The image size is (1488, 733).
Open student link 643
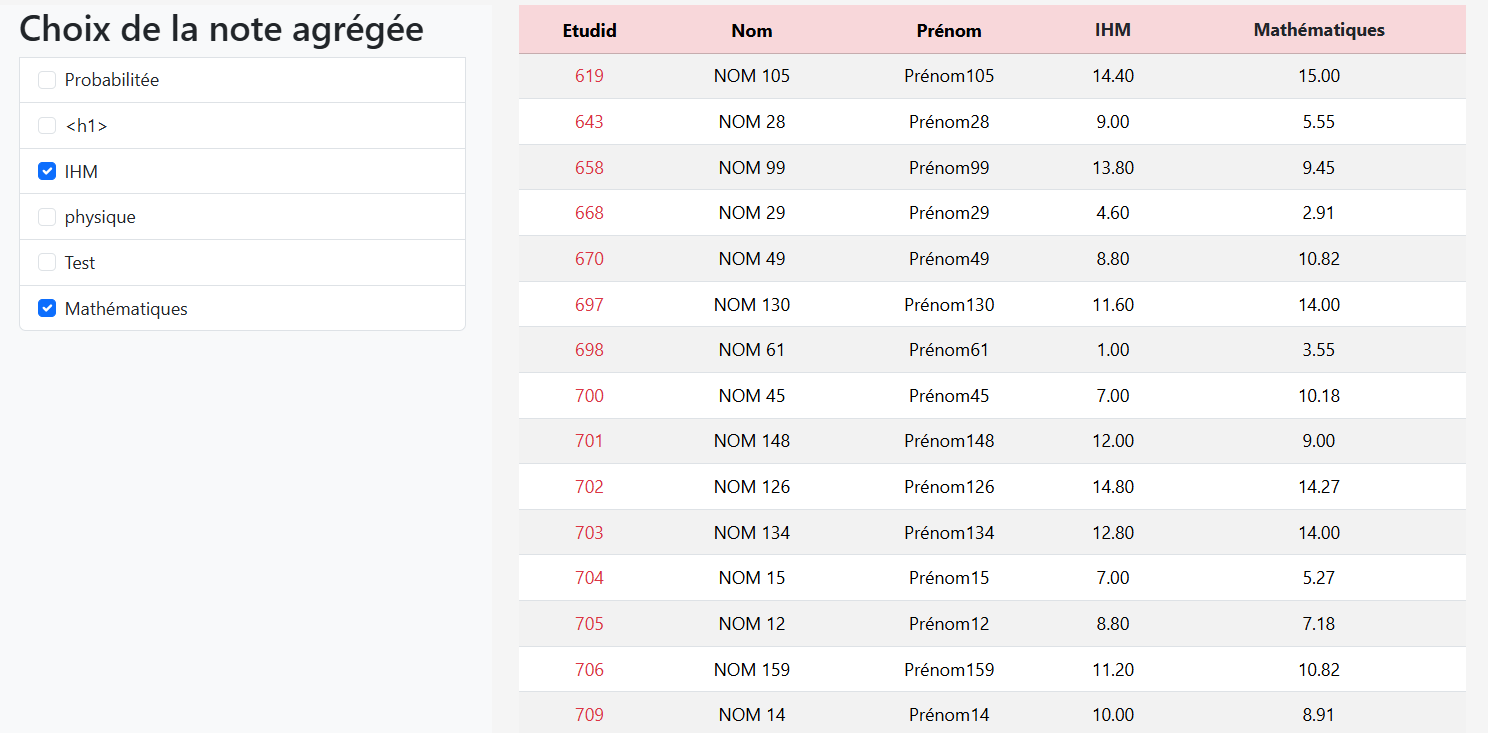589,122
